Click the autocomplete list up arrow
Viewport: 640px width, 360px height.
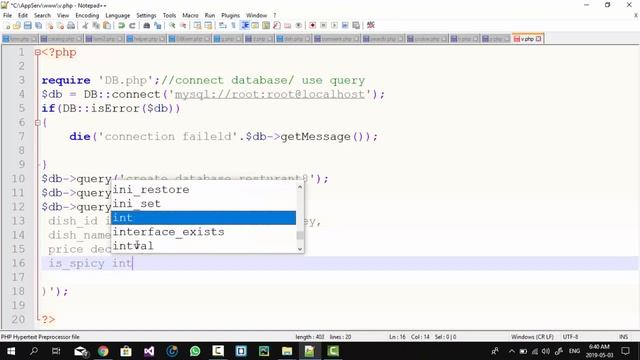coord(300,187)
